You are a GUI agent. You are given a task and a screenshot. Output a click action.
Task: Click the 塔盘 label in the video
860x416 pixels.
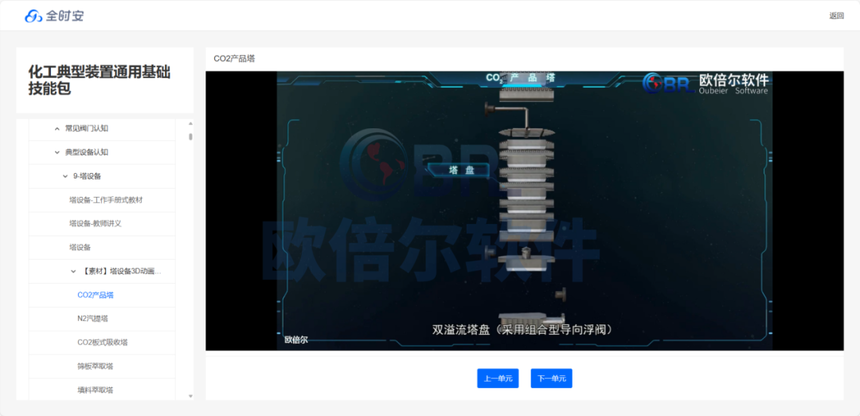click(x=462, y=170)
